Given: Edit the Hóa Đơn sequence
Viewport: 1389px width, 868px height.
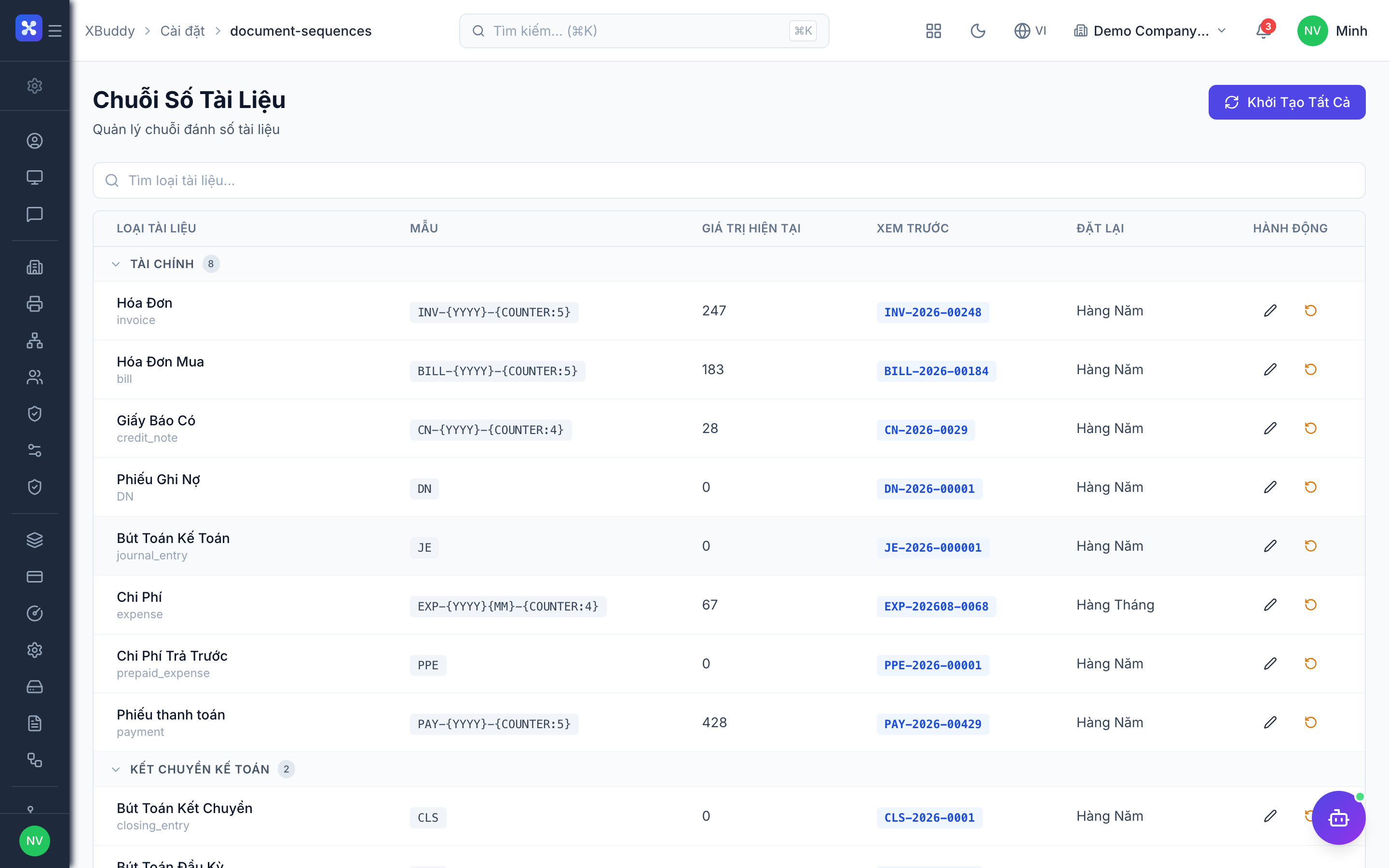Looking at the screenshot, I should 1270,311.
